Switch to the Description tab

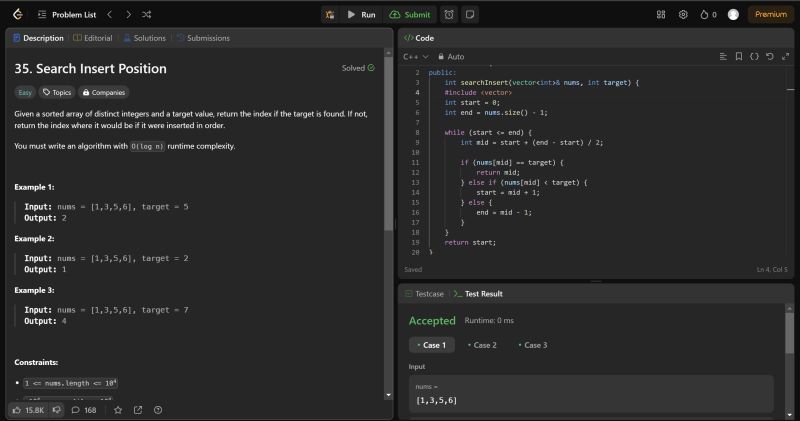(38, 38)
